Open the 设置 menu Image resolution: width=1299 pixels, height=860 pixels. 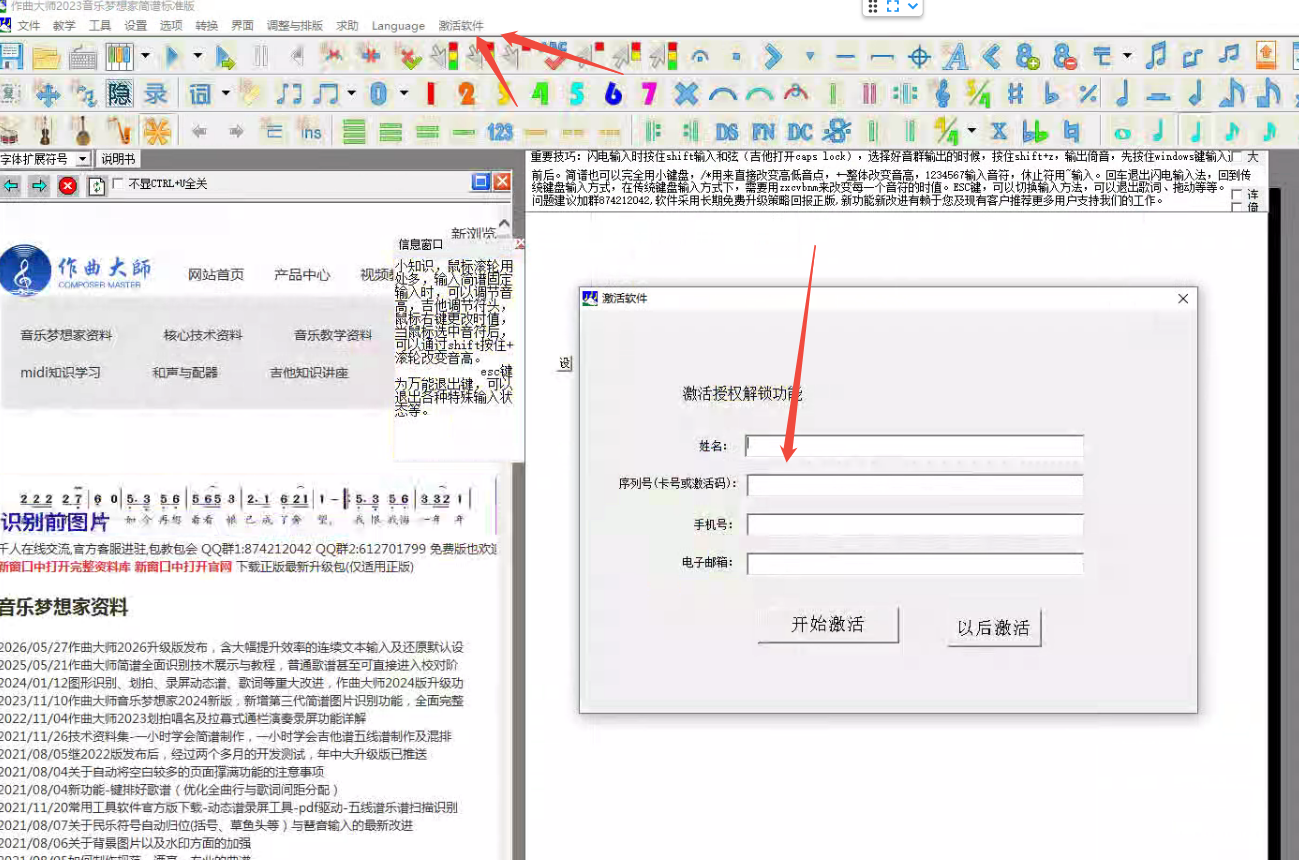pyautogui.click(x=136, y=26)
